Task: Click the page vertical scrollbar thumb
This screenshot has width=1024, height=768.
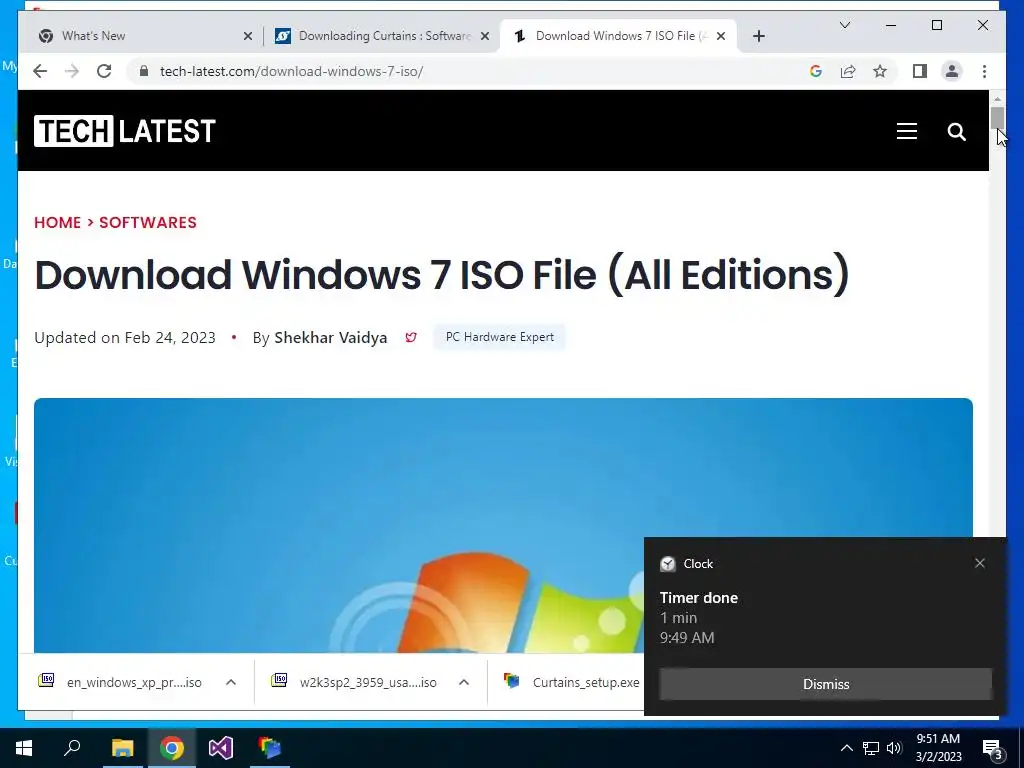Action: click(x=997, y=119)
